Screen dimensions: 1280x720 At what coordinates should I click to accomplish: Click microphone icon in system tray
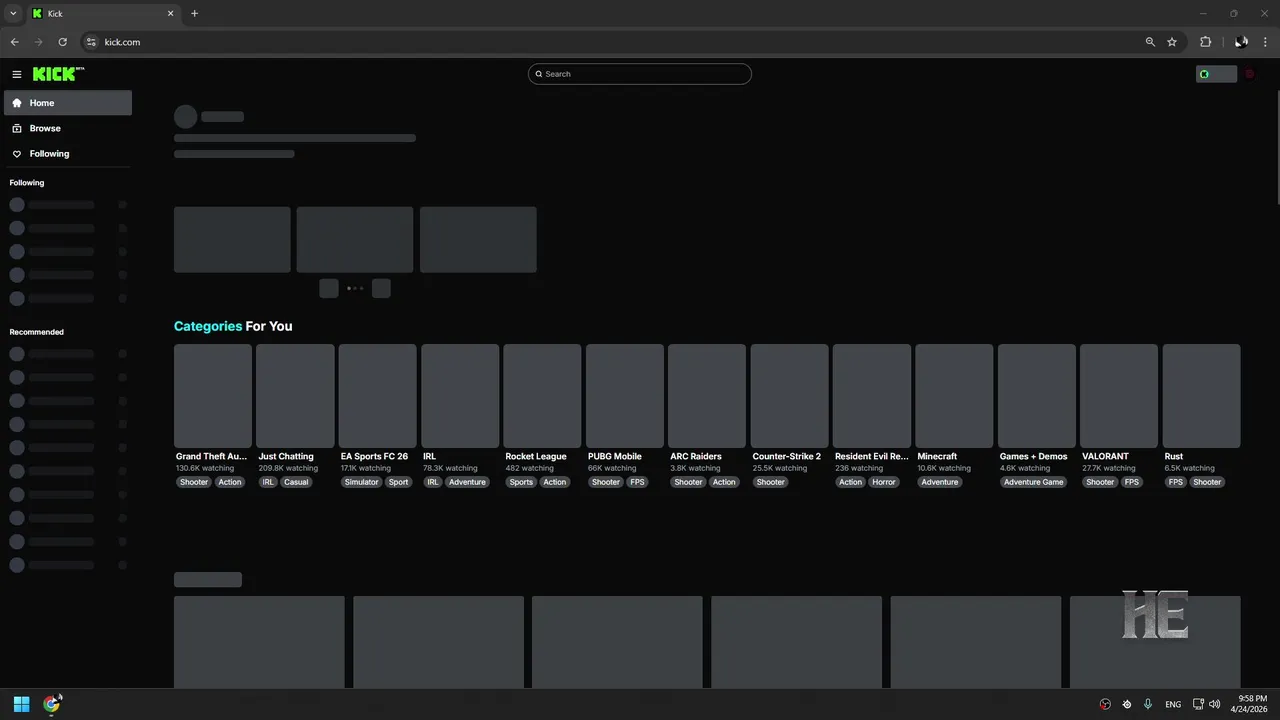pyautogui.click(x=1148, y=704)
